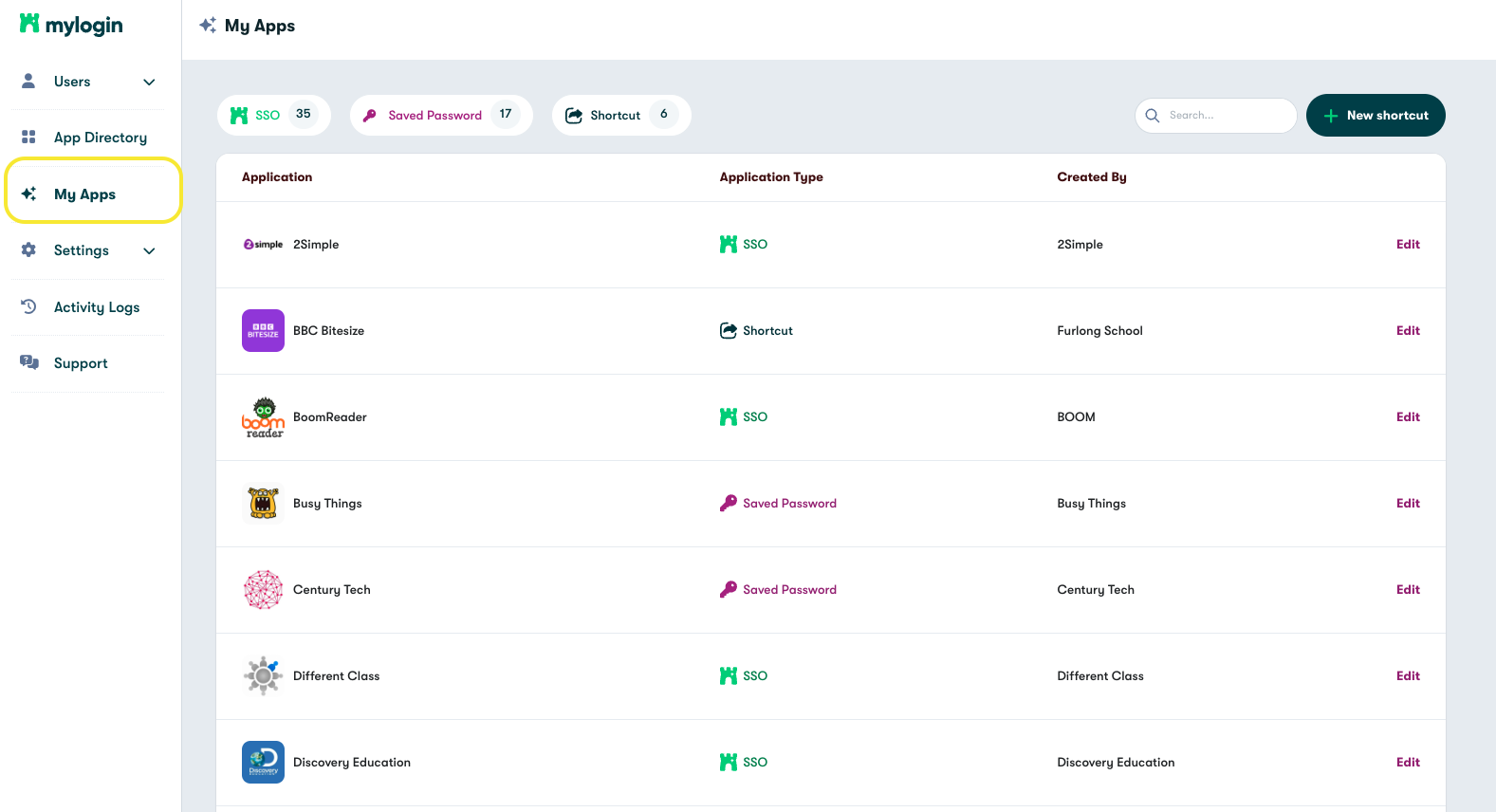The height and width of the screenshot is (812, 1496).
Task: Filter apps by SSO type
Action: (273, 115)
